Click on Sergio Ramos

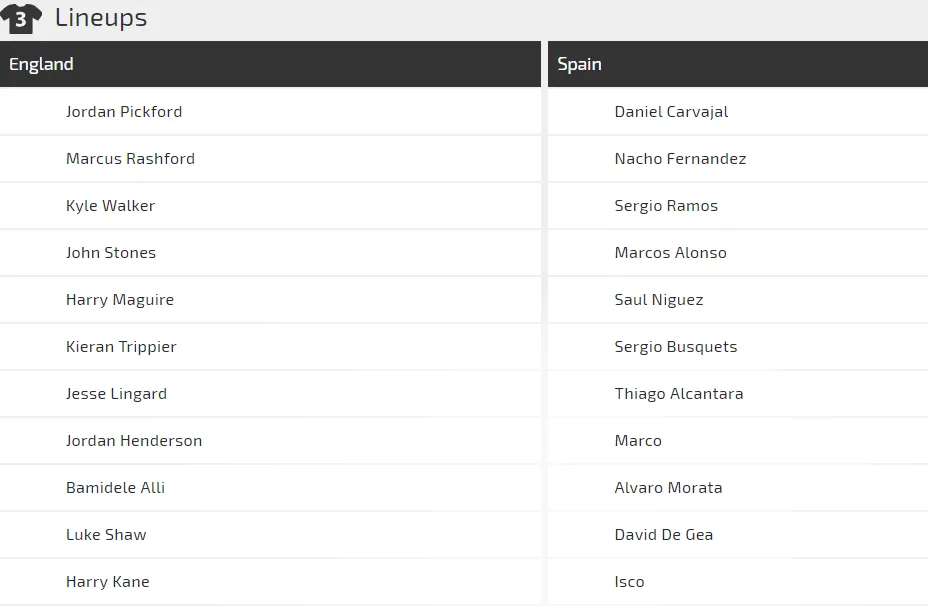click(x=666, y=206)
